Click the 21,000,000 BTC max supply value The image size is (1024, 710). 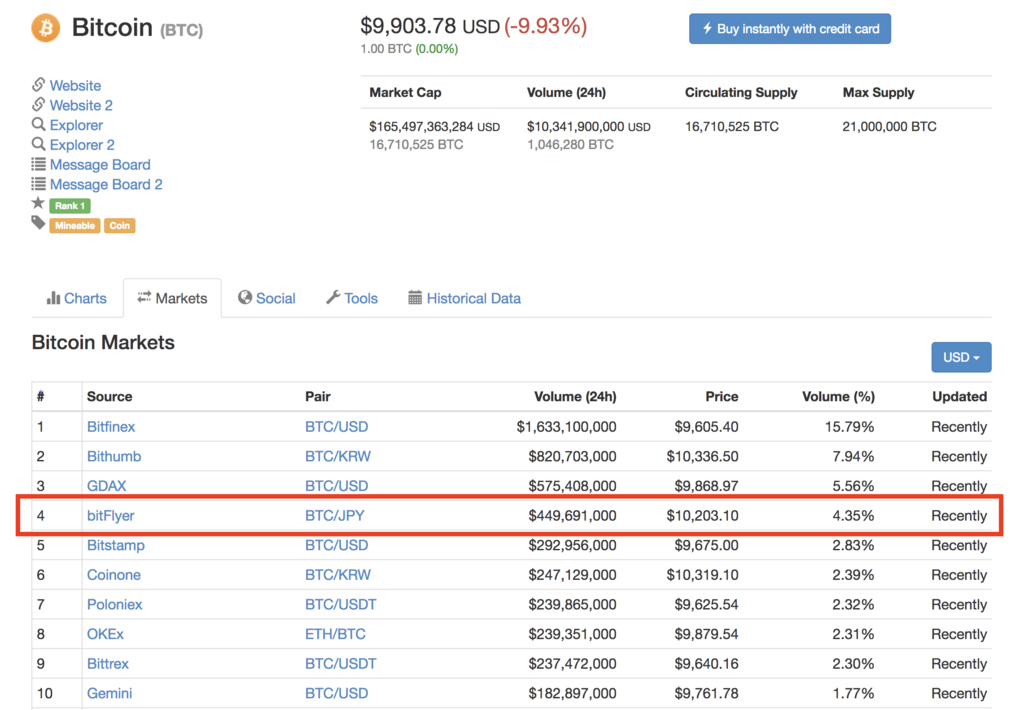889,127
